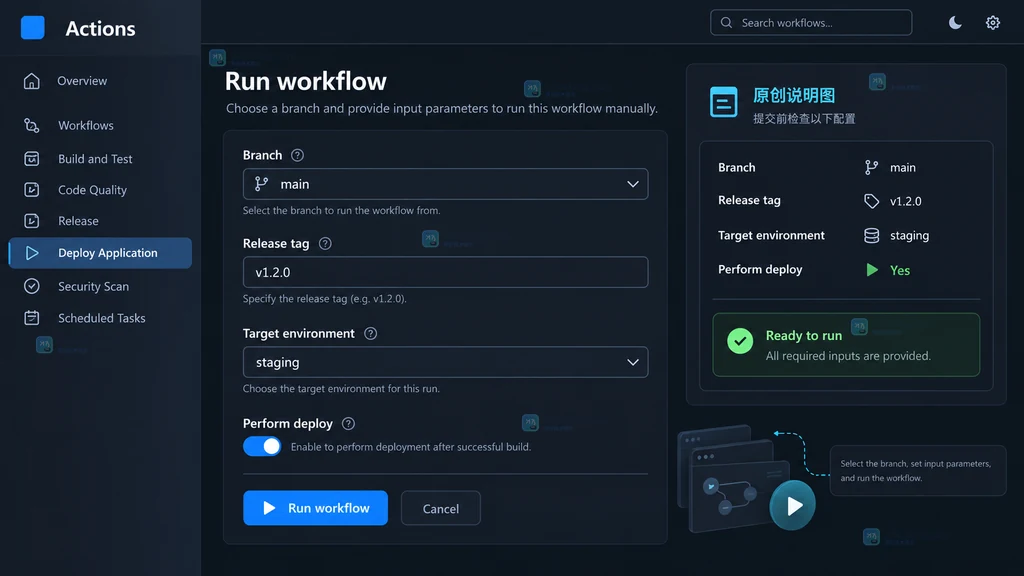The height and width of the screenshot is (576, 1024).
Task: Click the Perform deploy label in summary panel
Action: click(760, 270)
